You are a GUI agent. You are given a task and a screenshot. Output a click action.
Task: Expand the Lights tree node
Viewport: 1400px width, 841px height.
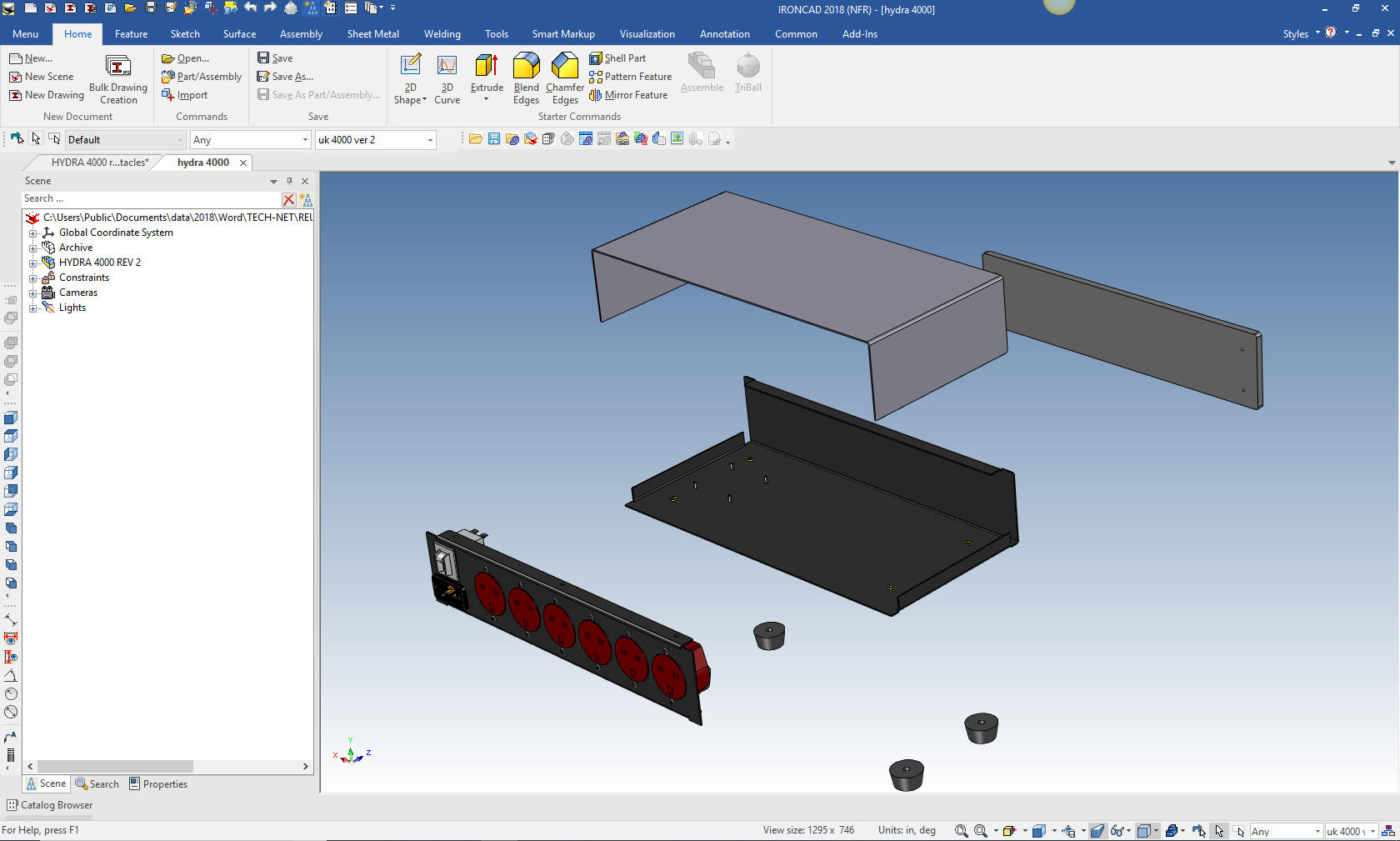point(33,308)
